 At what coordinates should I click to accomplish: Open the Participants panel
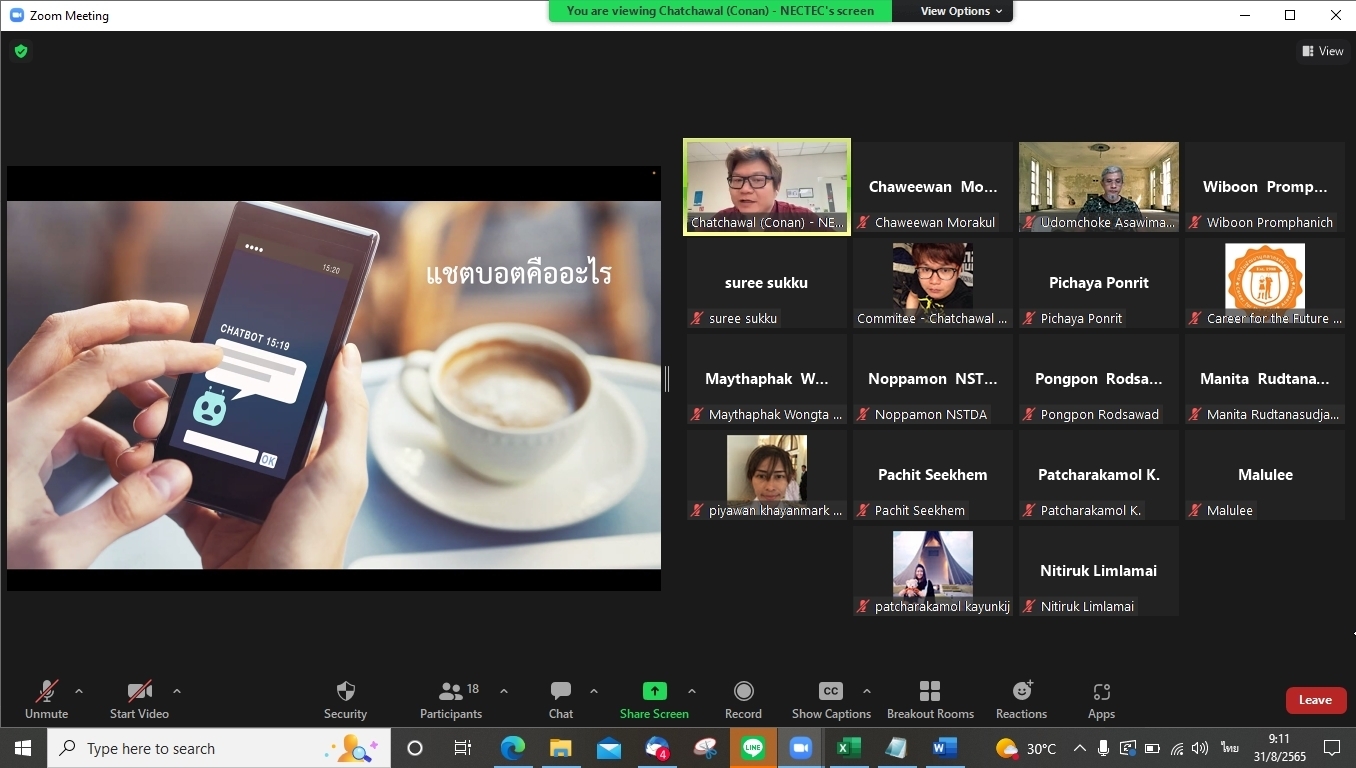coord(451,692)
